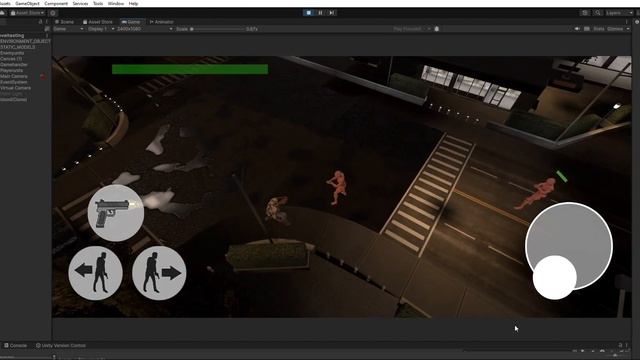Click the green player health bar
This screenshot has width=640, height=360.
190,69
